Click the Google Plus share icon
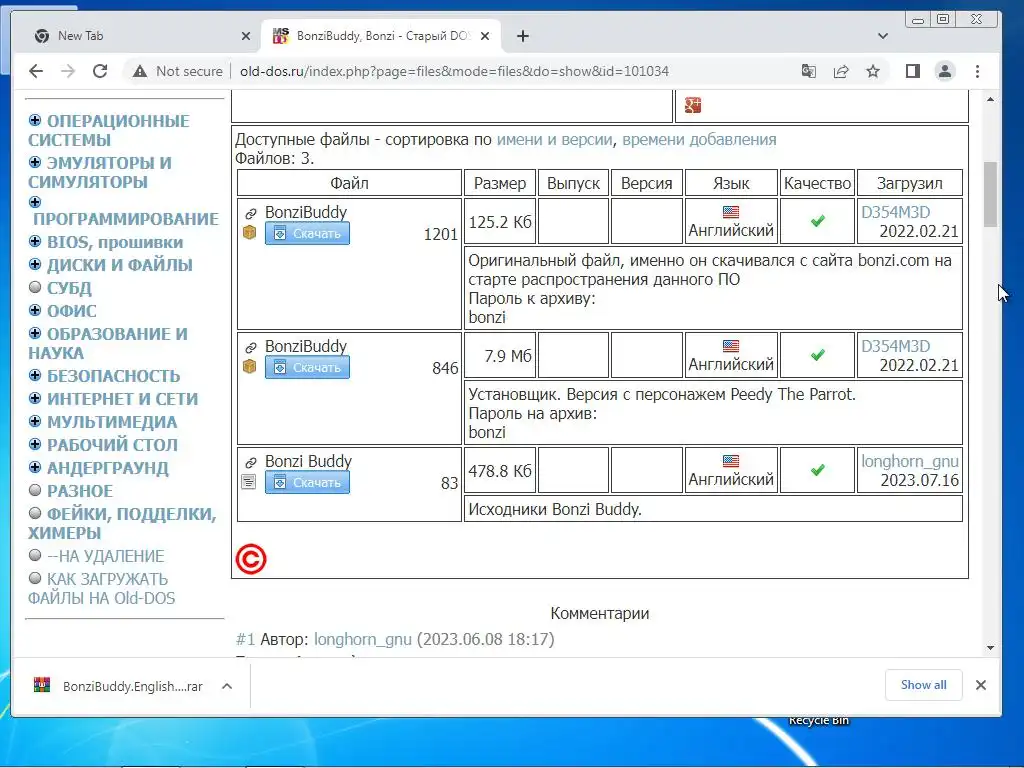The height and width of the screenshot is (768, 1024). point(693,104)
